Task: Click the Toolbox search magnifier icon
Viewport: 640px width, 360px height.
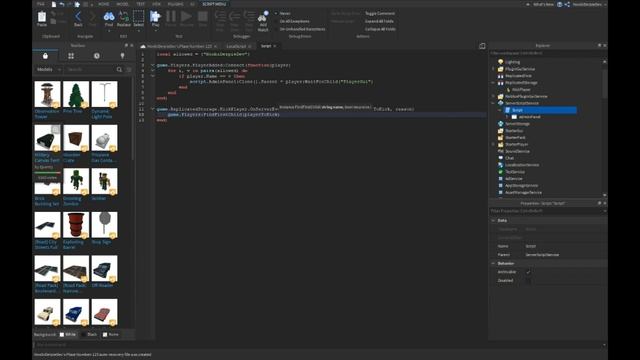Action: pos(119,70)
